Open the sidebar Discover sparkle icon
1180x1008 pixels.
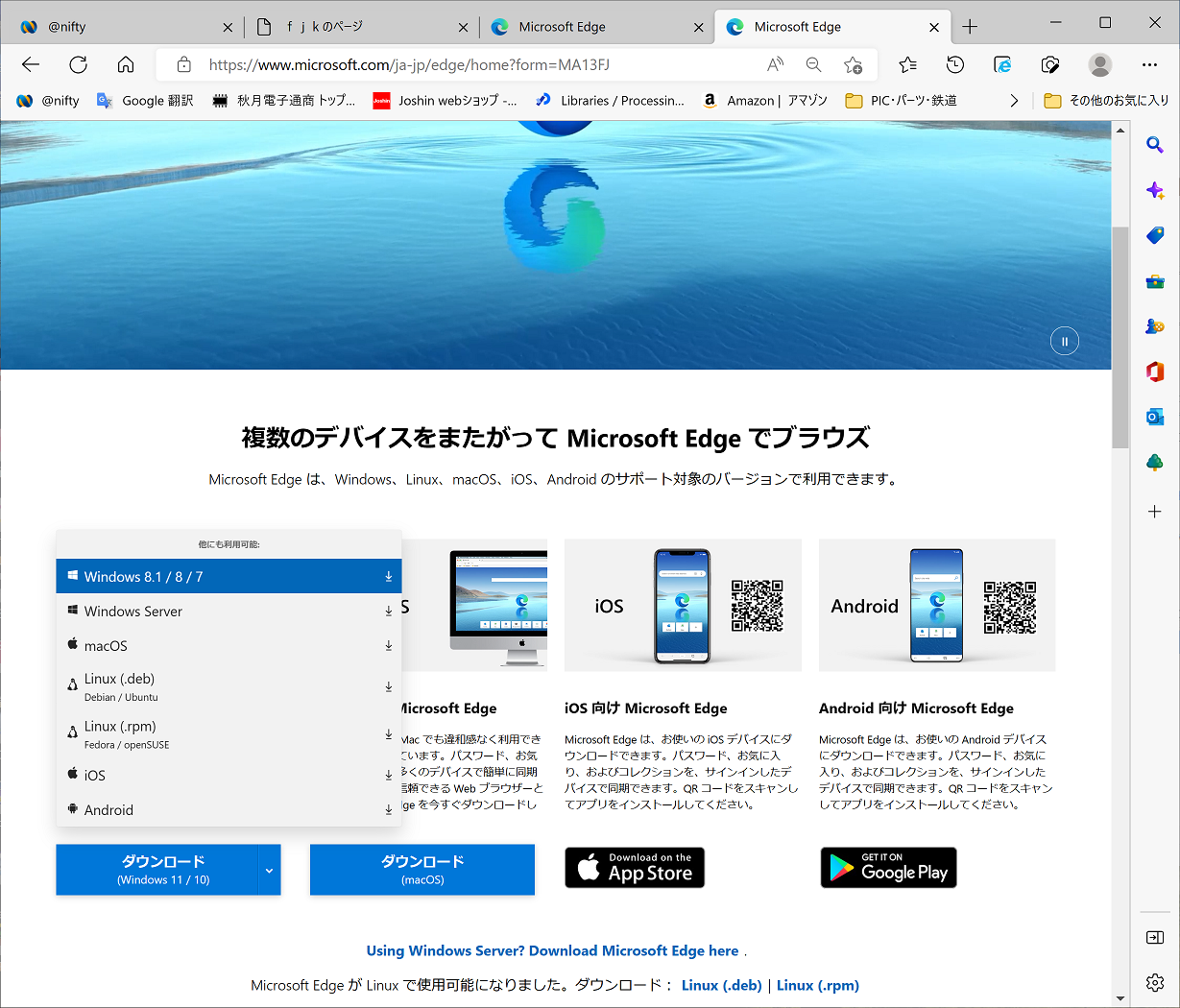(1155, 190)
